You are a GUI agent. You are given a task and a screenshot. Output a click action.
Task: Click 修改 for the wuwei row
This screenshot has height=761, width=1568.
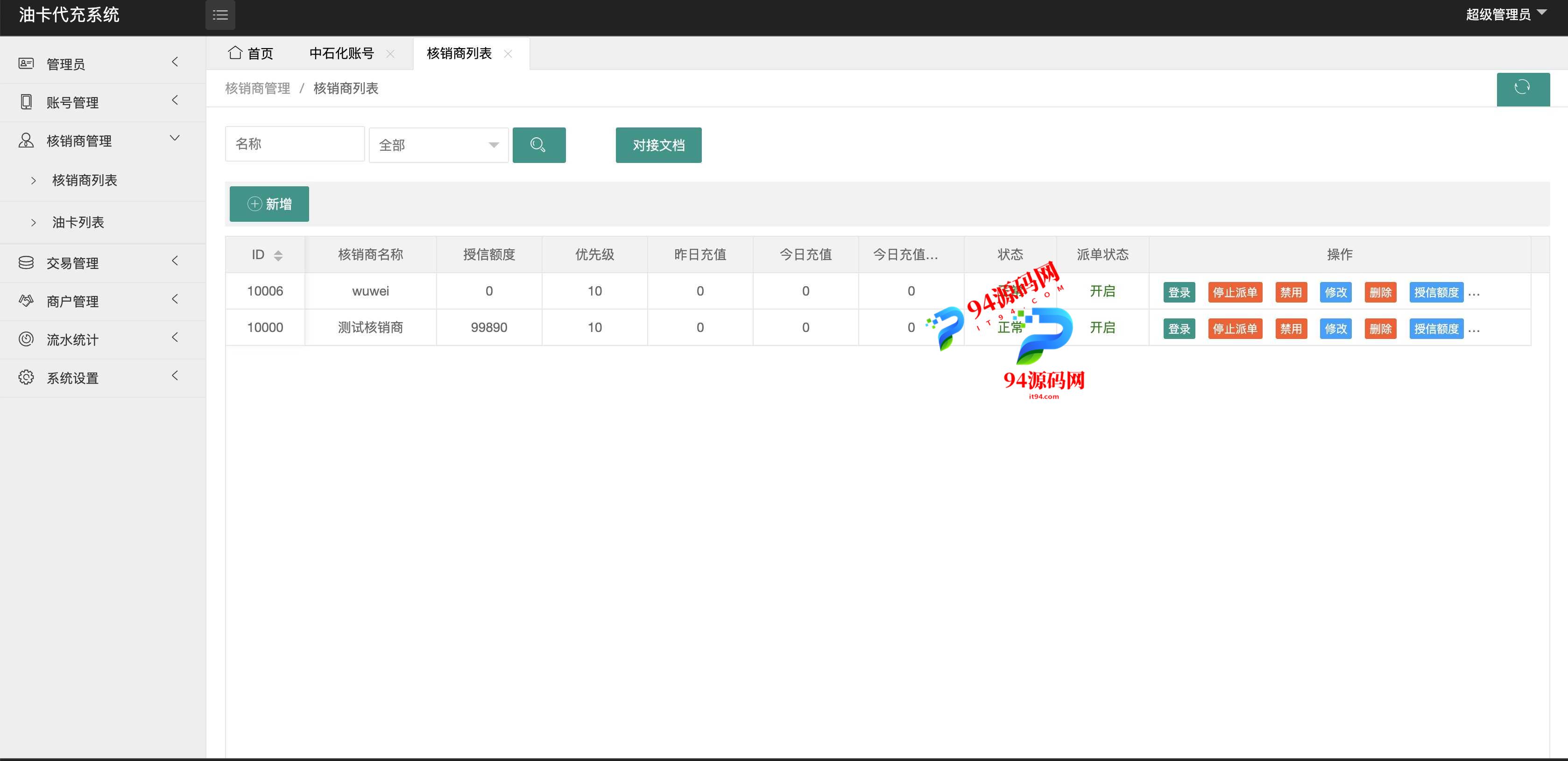tap(1335, 292)
